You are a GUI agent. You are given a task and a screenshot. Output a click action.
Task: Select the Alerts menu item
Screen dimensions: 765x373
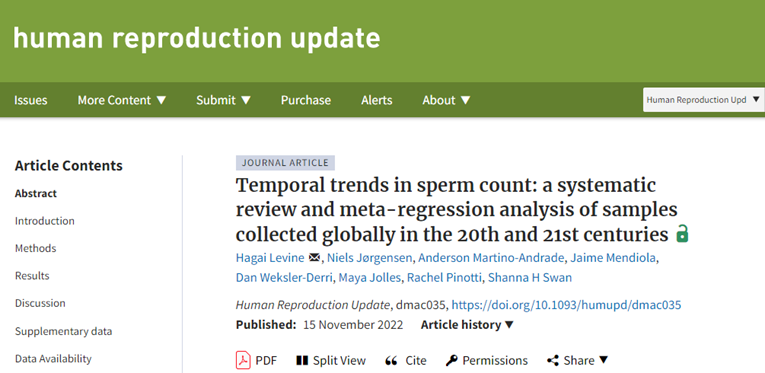[x=377, y=100]
